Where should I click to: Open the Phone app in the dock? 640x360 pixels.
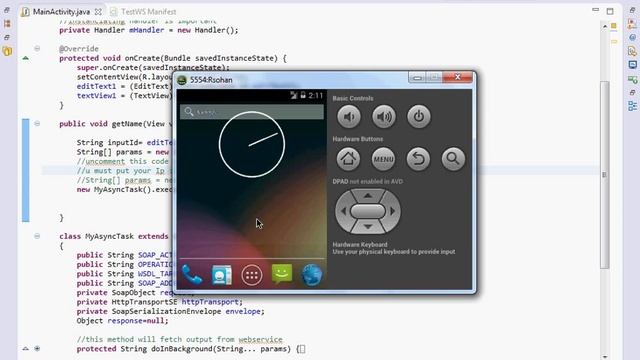coord(192,275)
